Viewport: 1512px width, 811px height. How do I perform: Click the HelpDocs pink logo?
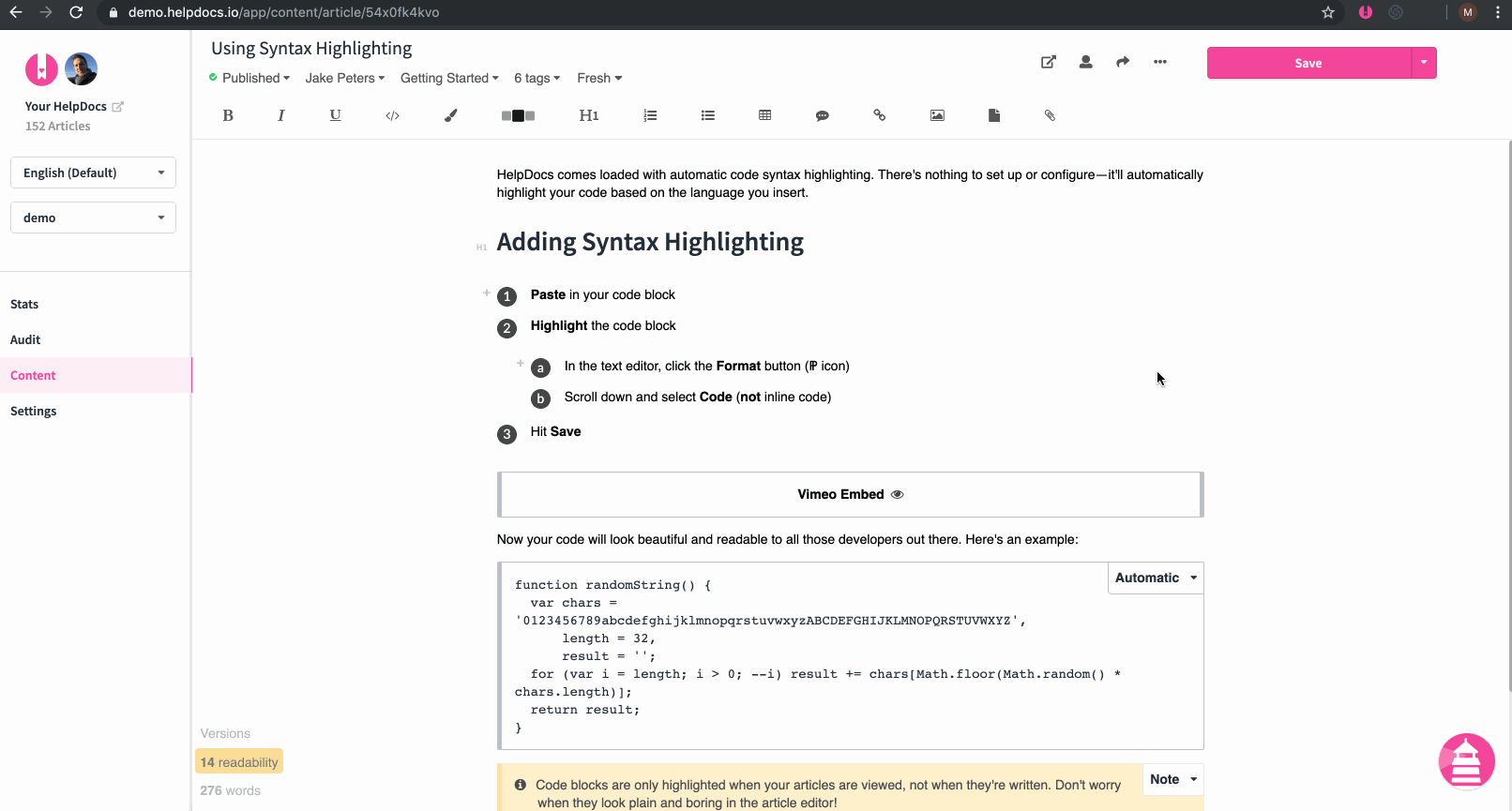tap(41, 69)
